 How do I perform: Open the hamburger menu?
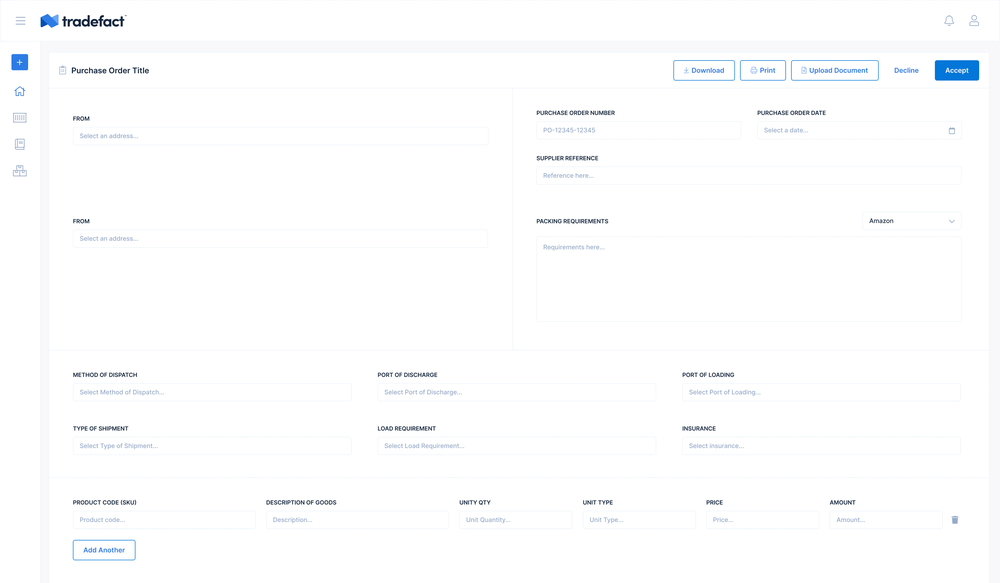20,21
